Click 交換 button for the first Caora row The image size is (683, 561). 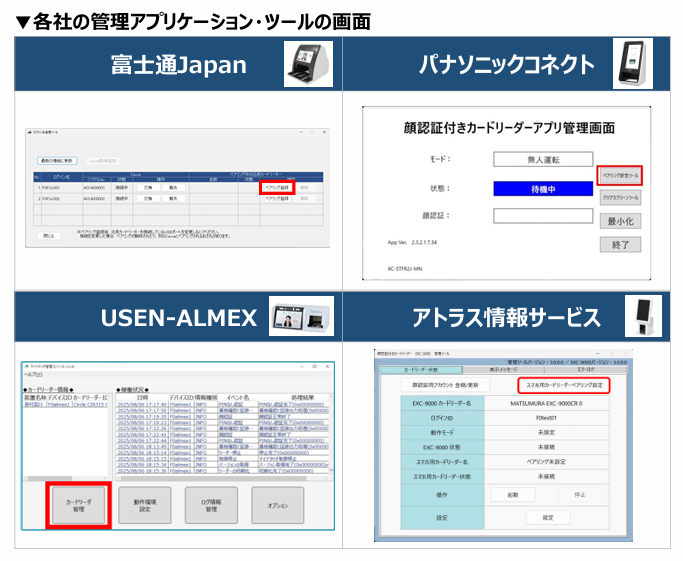pos(147,187)
